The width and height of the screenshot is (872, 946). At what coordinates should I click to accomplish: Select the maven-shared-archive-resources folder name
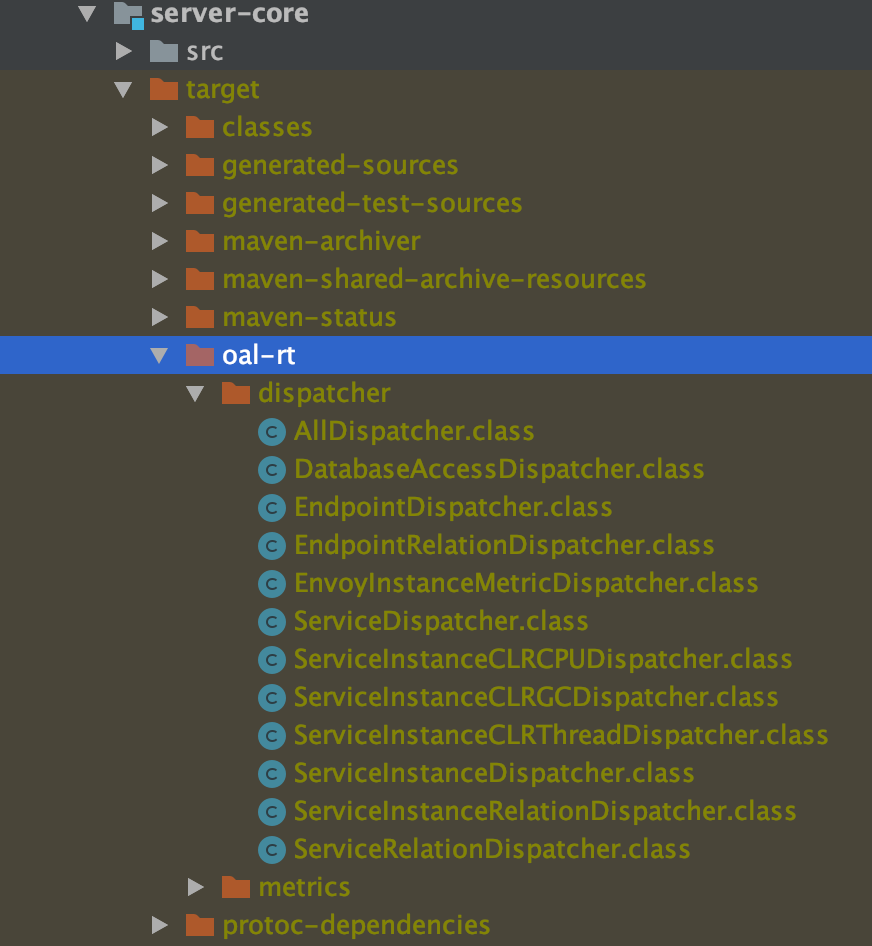click(434, 279)
